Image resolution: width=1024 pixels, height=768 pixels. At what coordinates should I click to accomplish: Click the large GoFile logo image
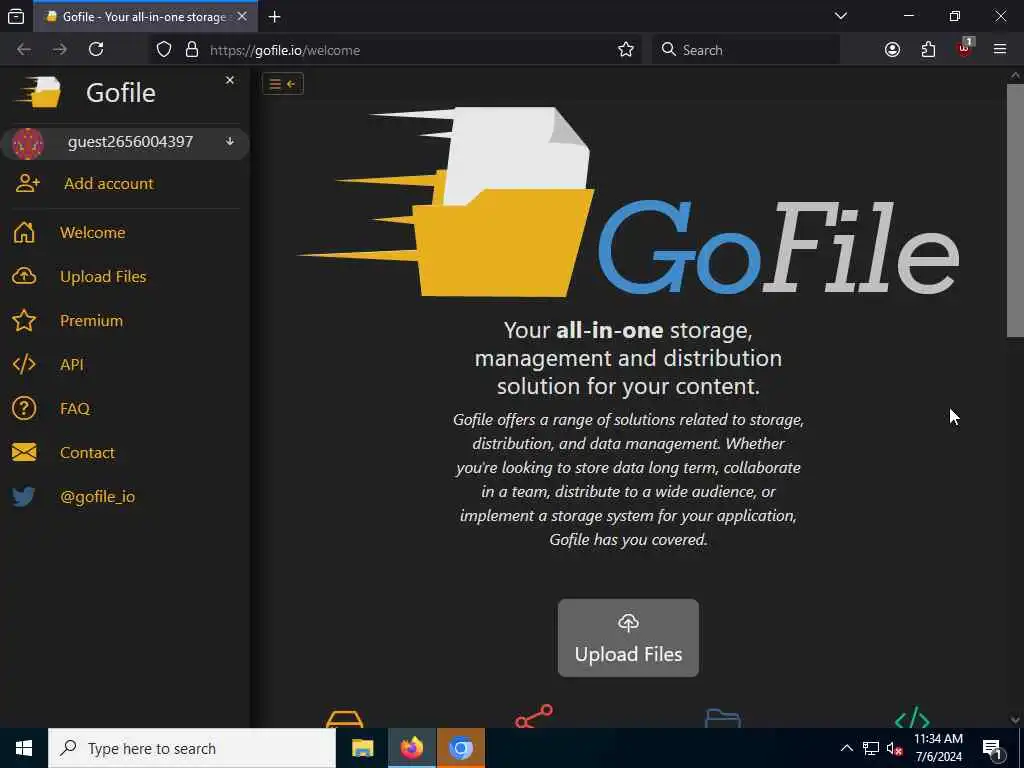point(628,202)
